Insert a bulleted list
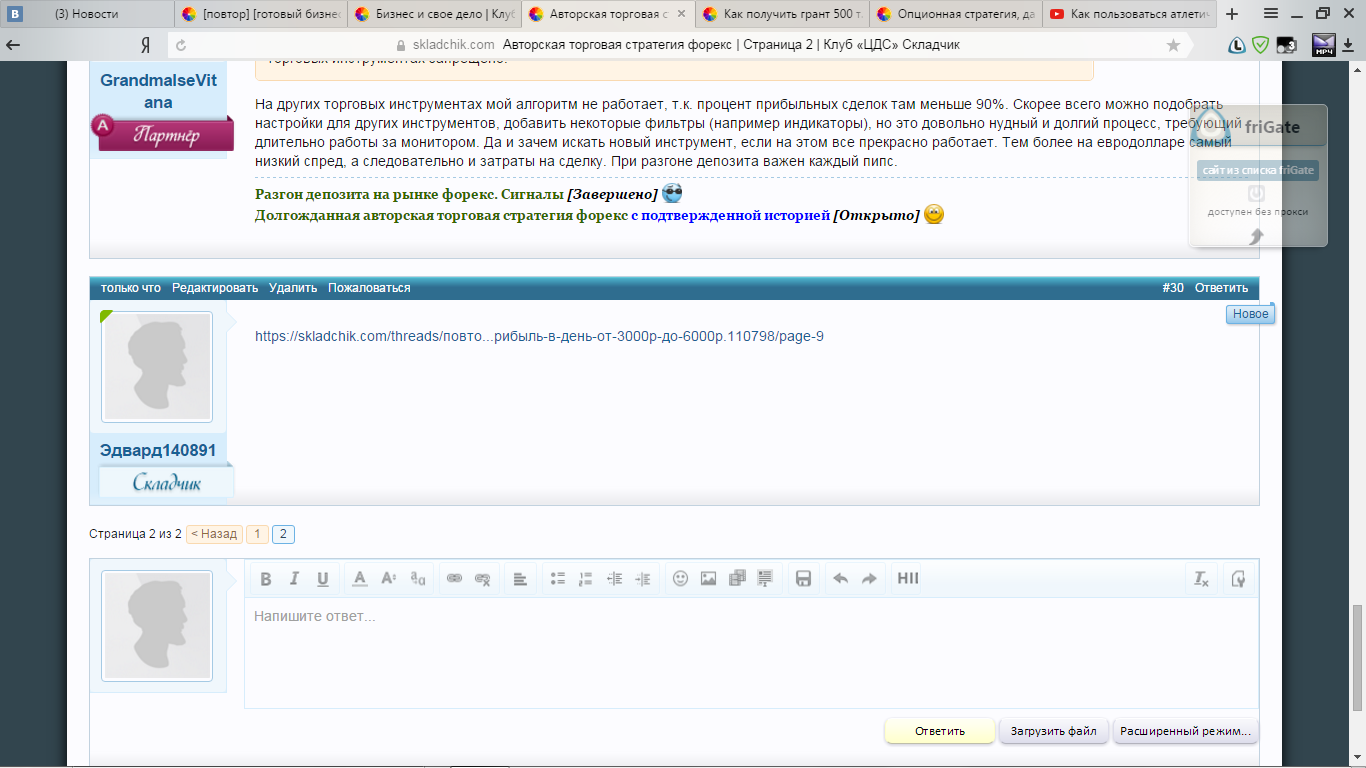This screenshot has width=1366, height=768. point(558,579)
